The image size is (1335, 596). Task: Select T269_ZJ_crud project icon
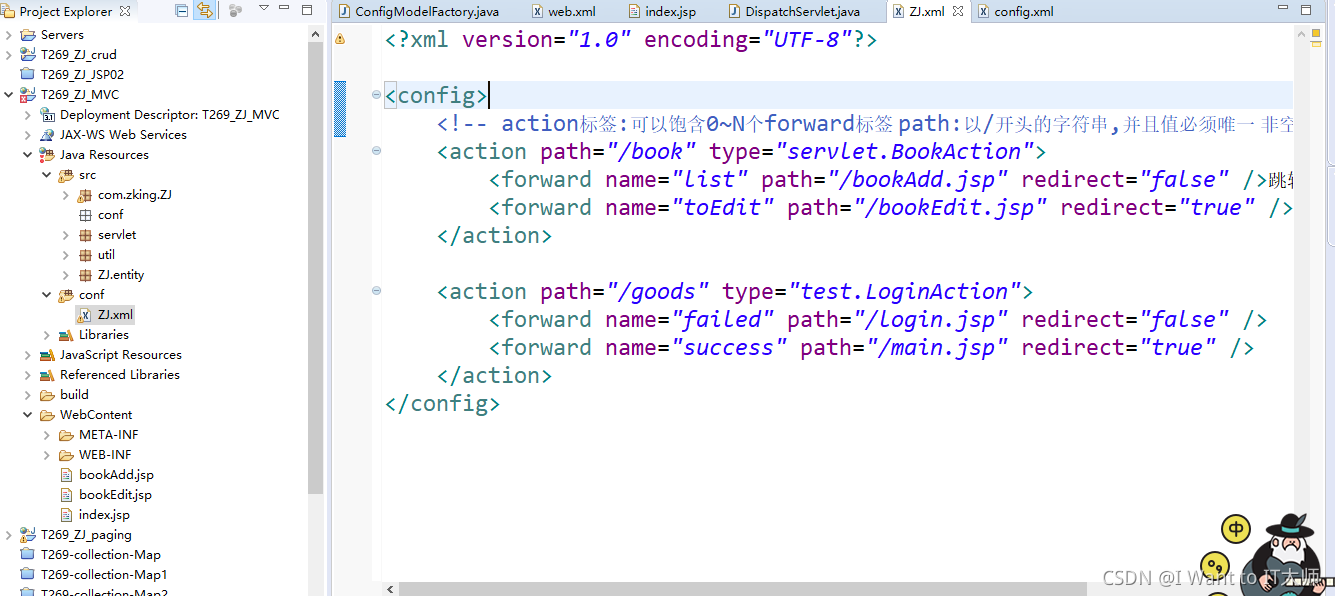28,55
